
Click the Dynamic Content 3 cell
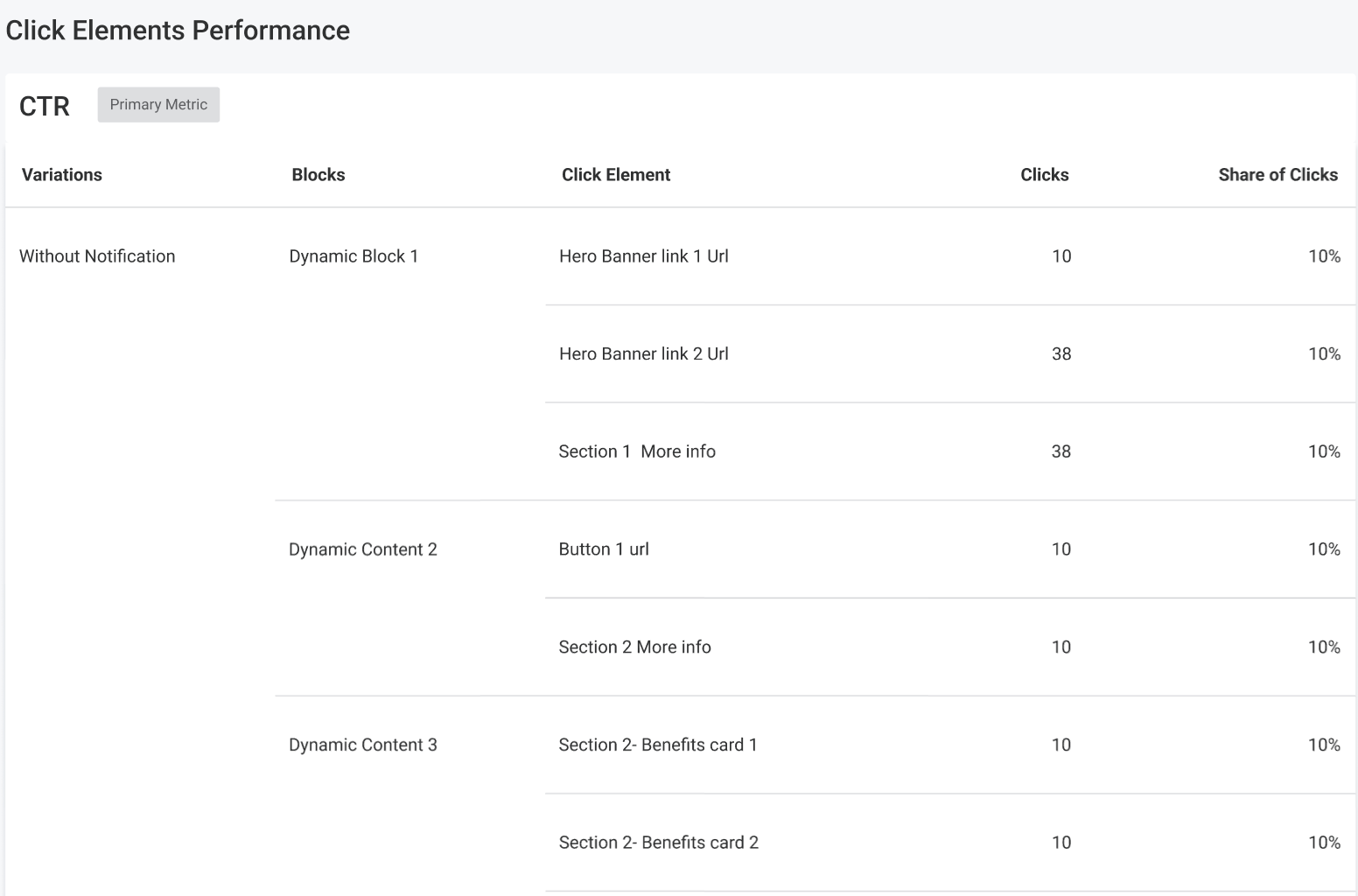[x=363, y=745]
